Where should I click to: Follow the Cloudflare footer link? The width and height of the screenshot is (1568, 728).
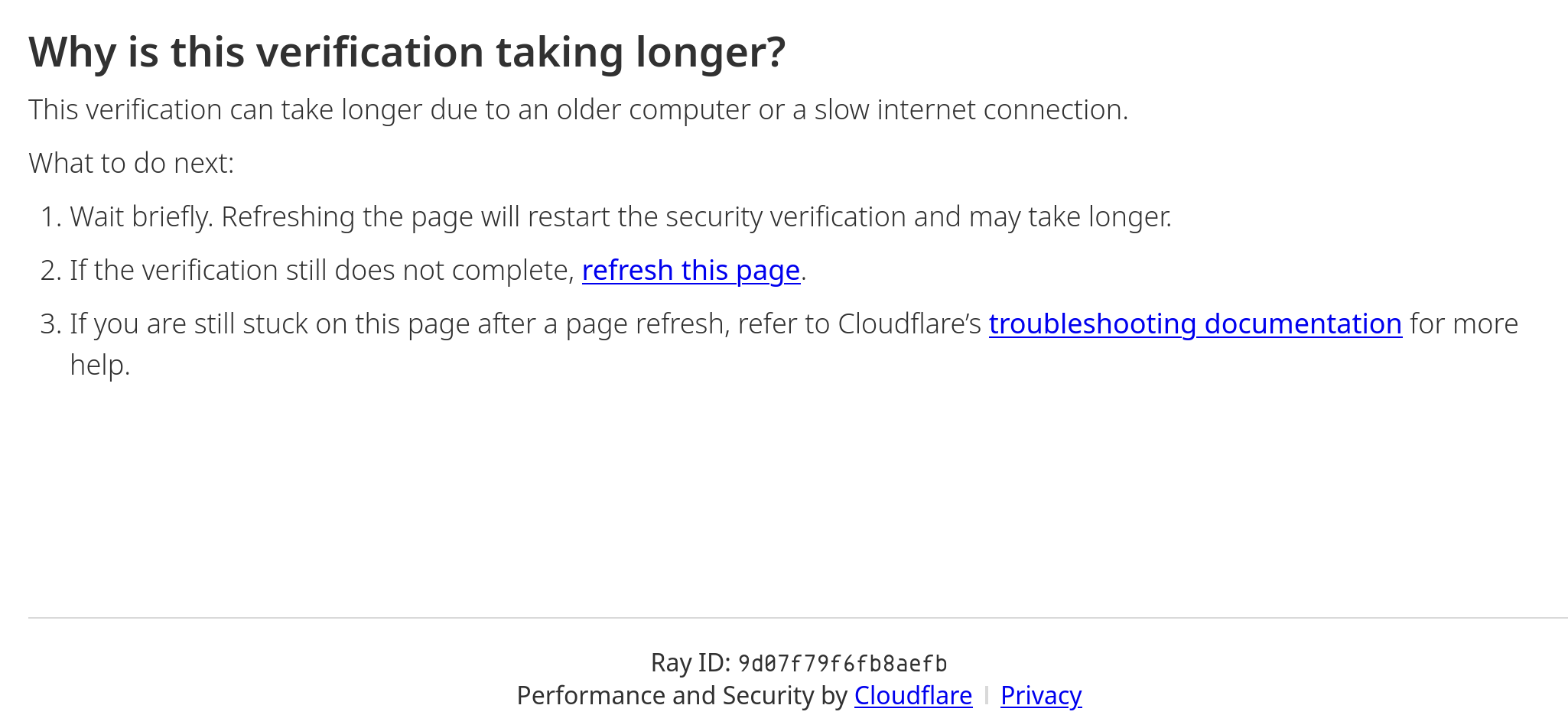[912, 696]
